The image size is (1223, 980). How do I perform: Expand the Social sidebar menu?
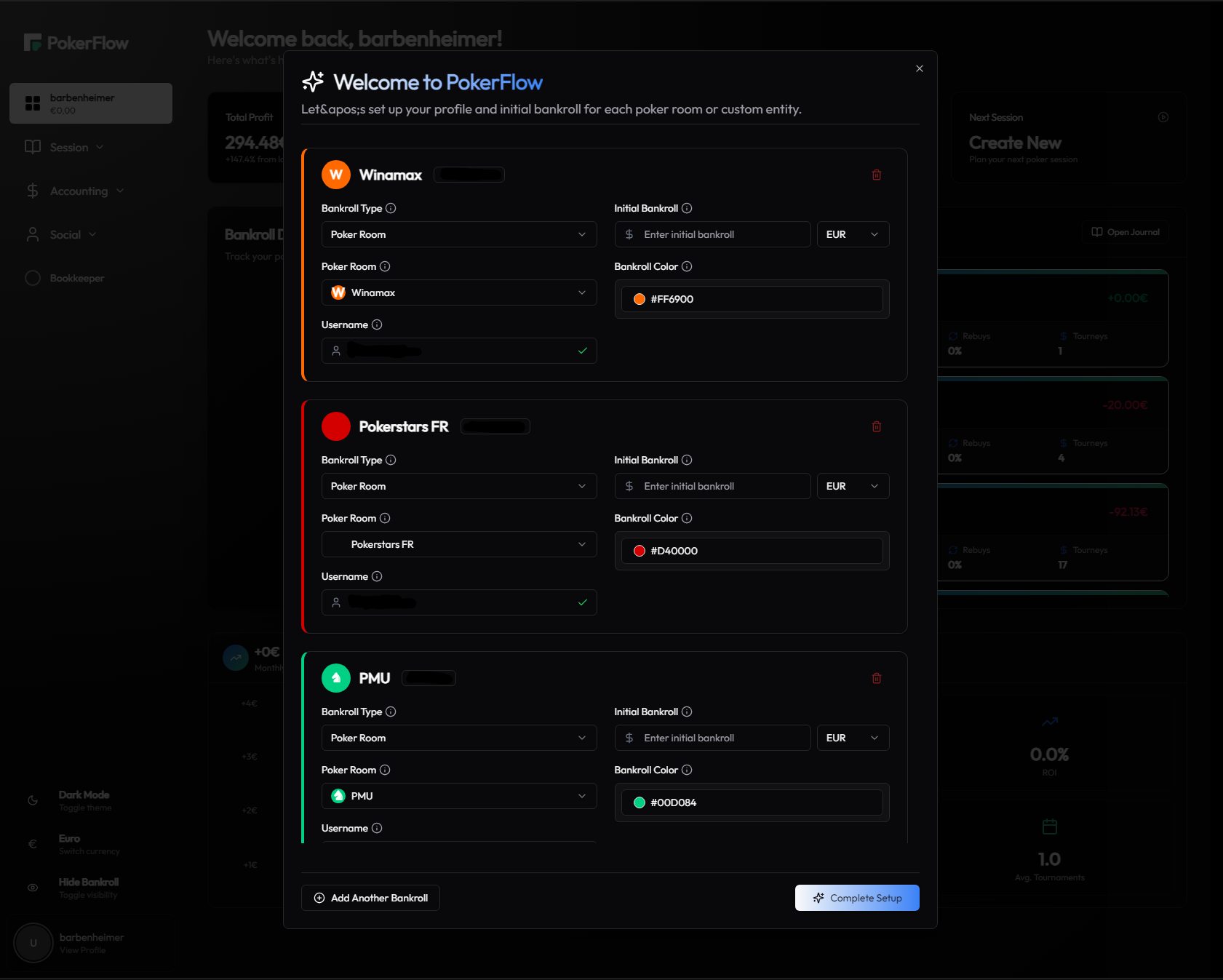(x=60, y=234)
